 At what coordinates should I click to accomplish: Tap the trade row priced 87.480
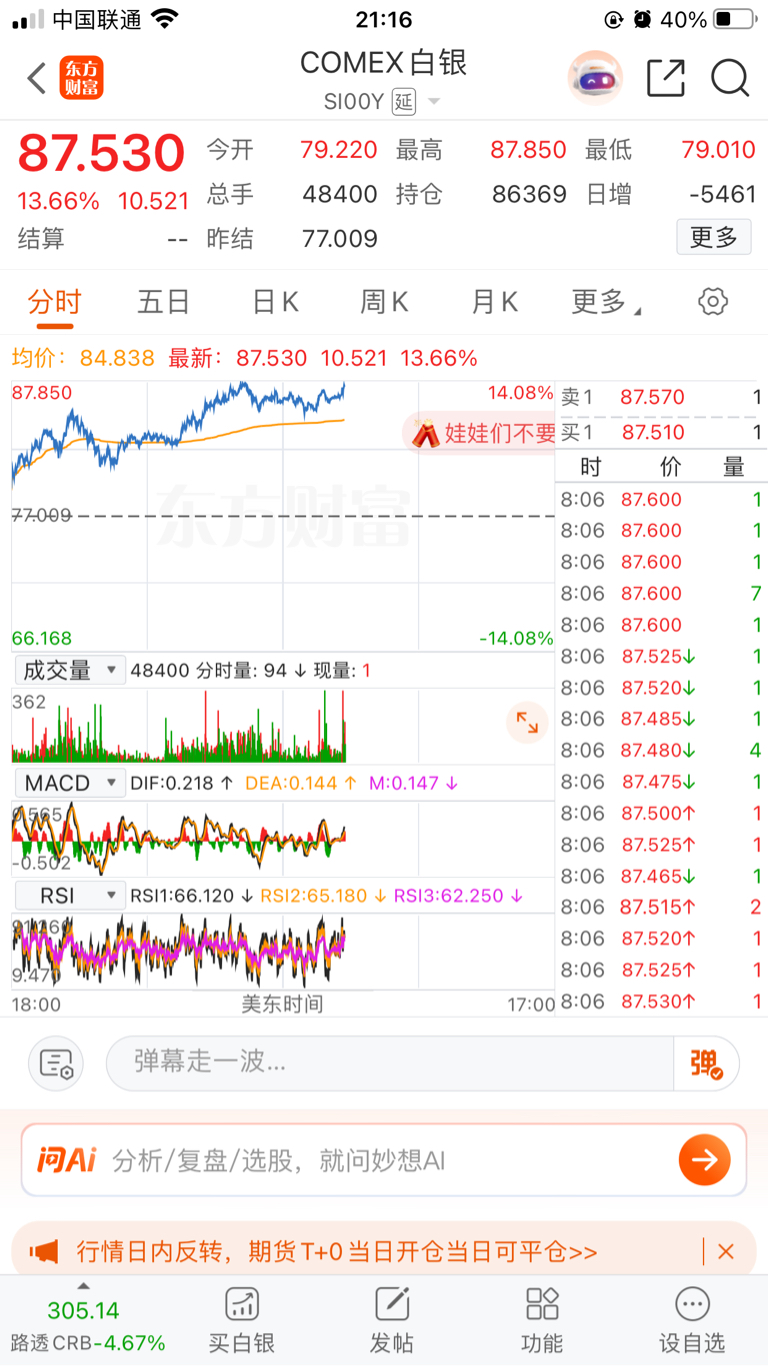pyautogui.click(x=661, y=750)
